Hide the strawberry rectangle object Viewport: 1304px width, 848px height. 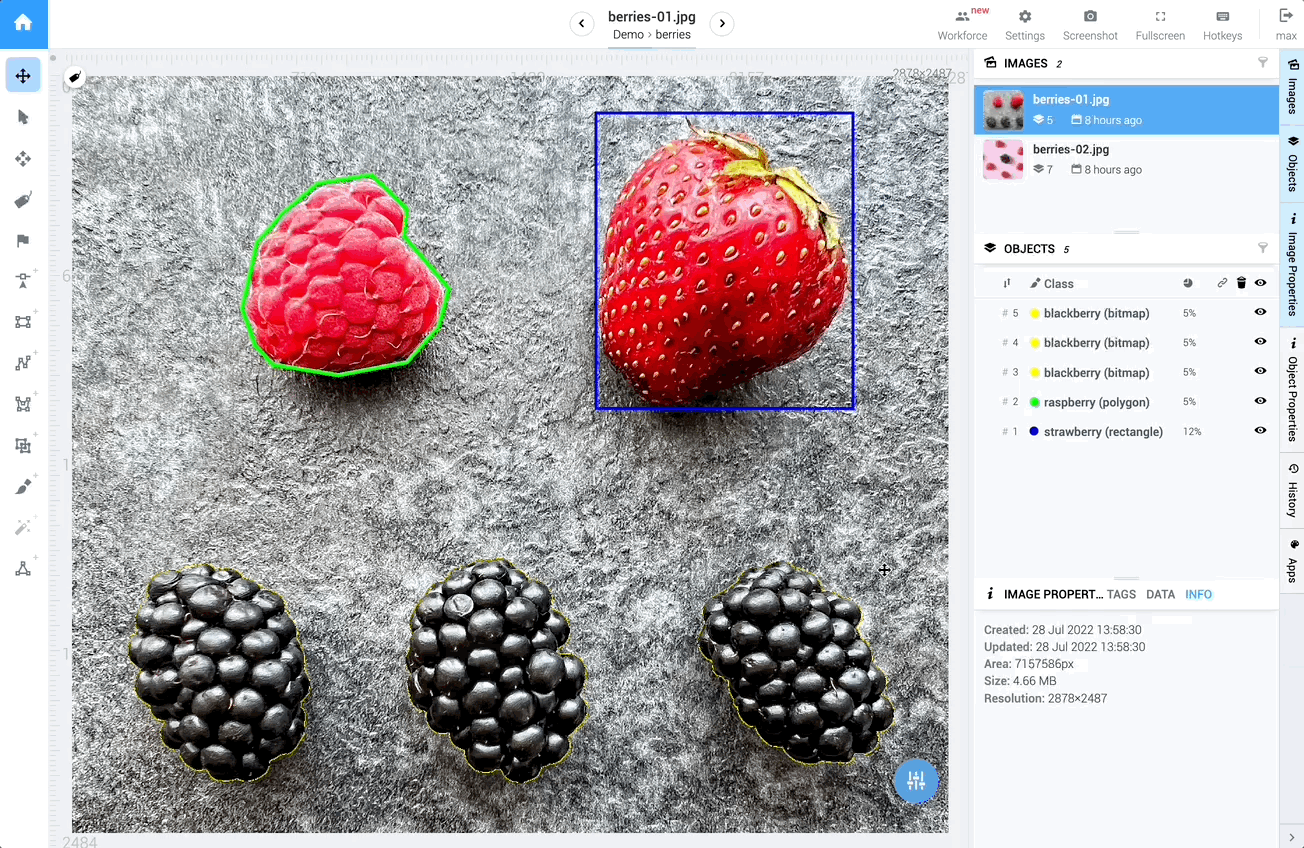click(1260, 431)
